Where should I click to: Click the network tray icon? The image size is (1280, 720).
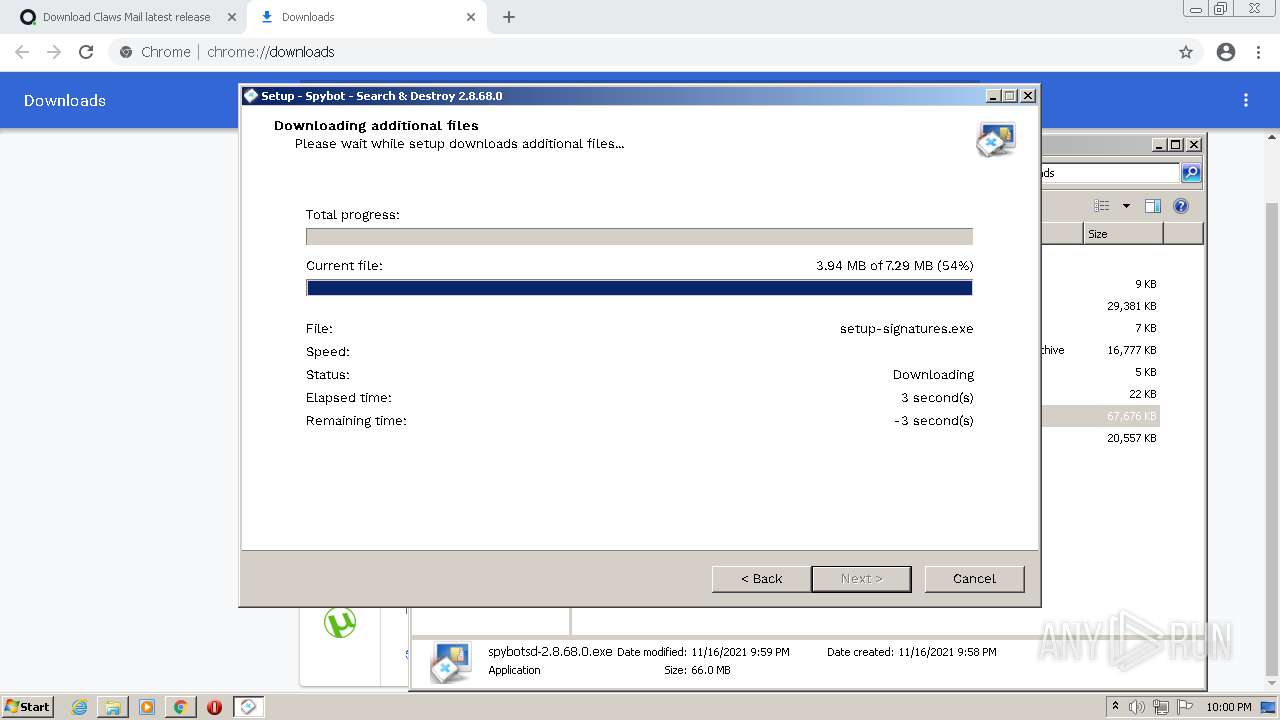tap(1161, 707)
